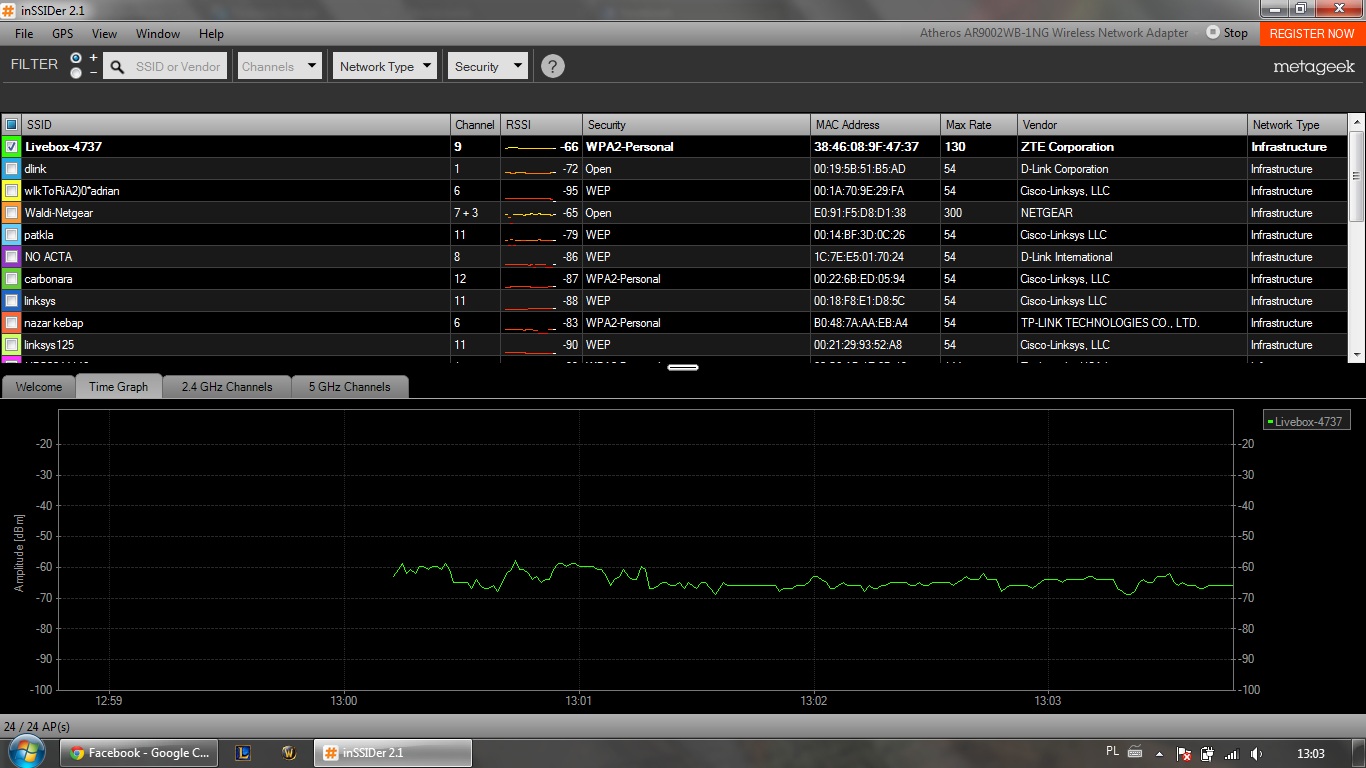Click the volume speaker tray icon
Image resolution: width=1366 pixels, height=768 pixels.
click(1256, 754)
